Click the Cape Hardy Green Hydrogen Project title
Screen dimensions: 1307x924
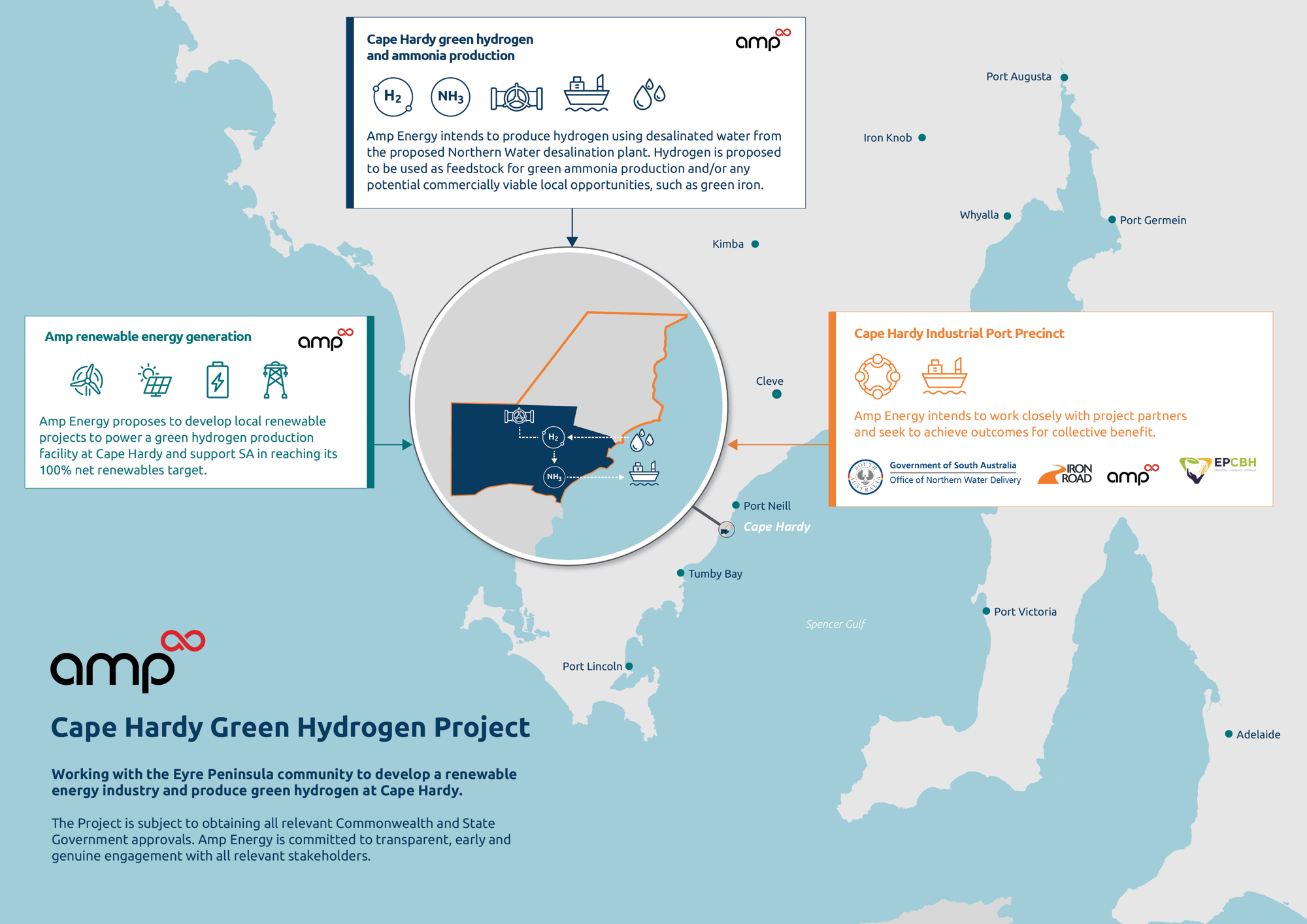290,727
